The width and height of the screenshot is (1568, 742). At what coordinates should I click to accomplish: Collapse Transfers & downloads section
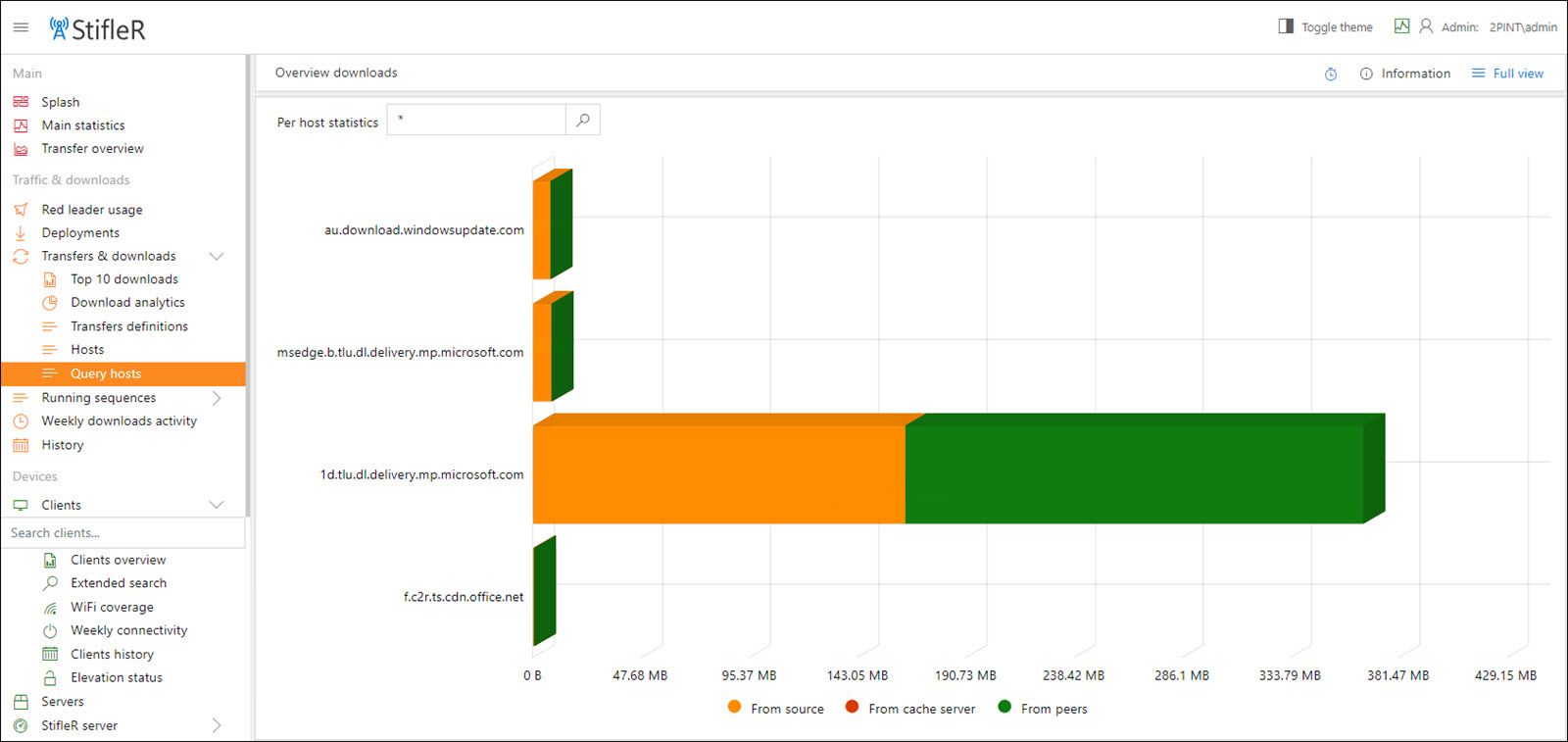click(217, 257)
